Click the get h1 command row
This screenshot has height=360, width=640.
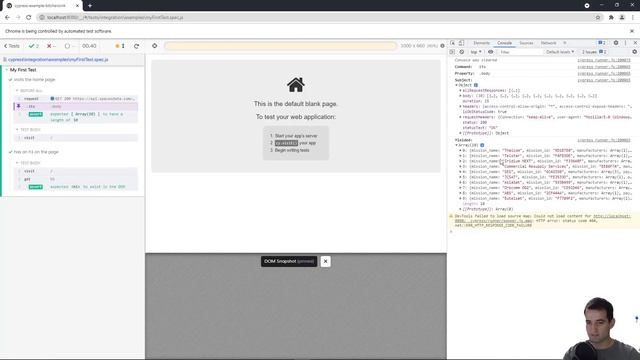pos(76,179)
